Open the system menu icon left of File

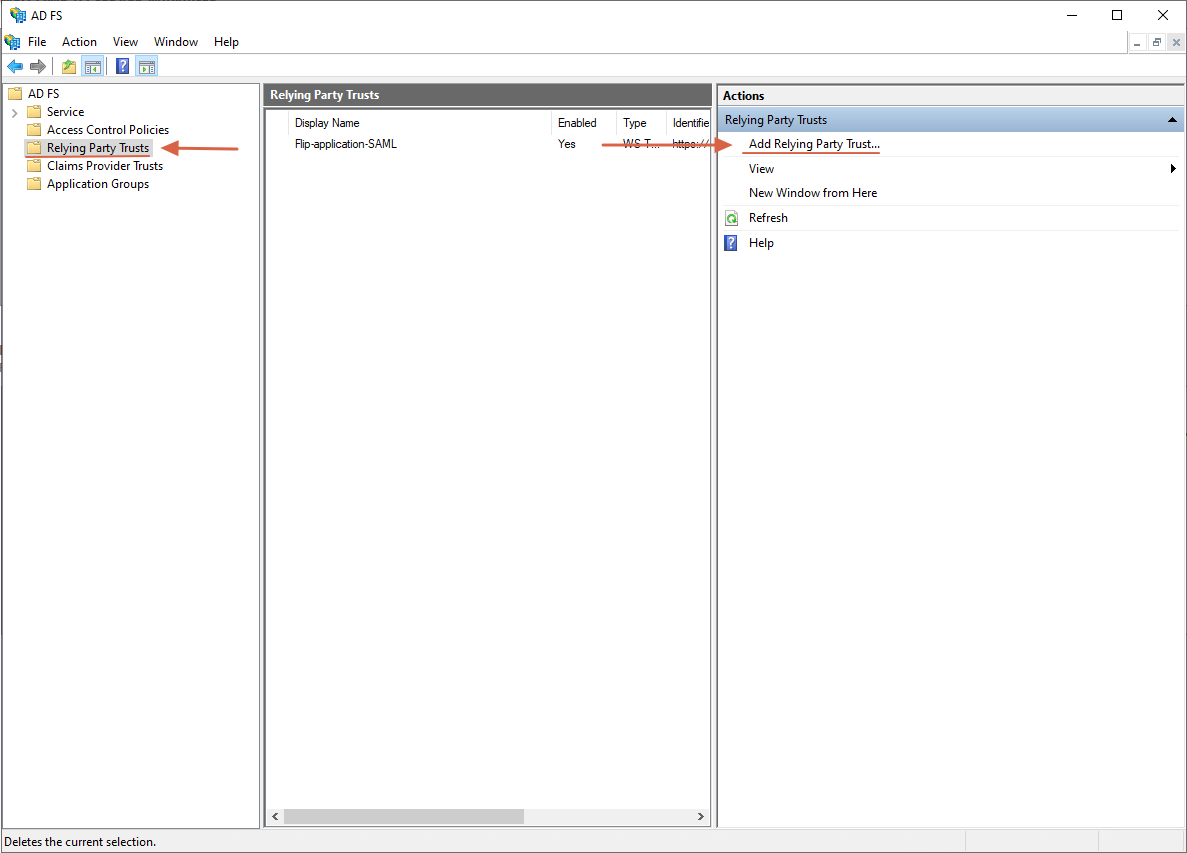pyautogui.click(x=12, y=42)
